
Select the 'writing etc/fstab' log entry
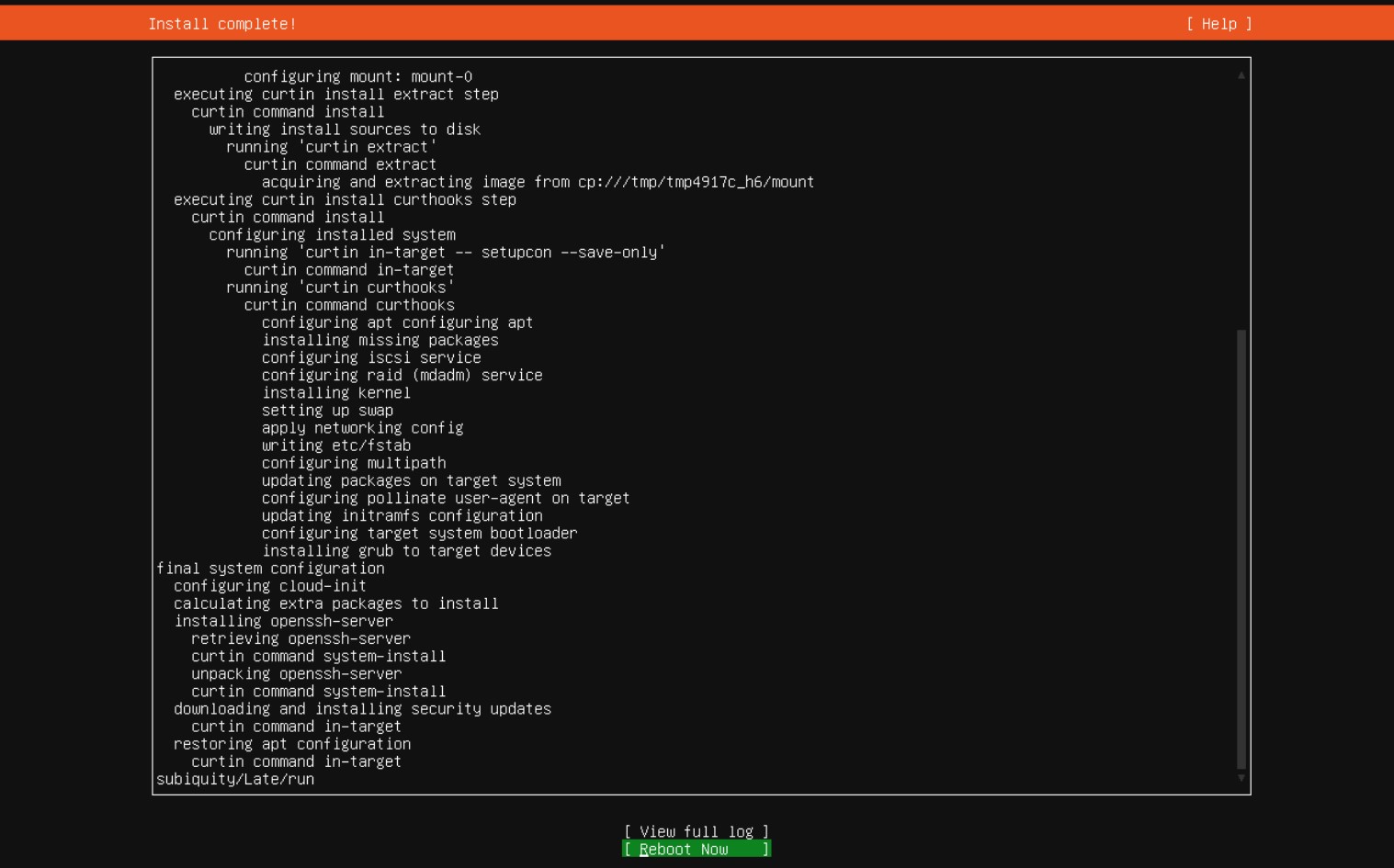tap(336, 445)
